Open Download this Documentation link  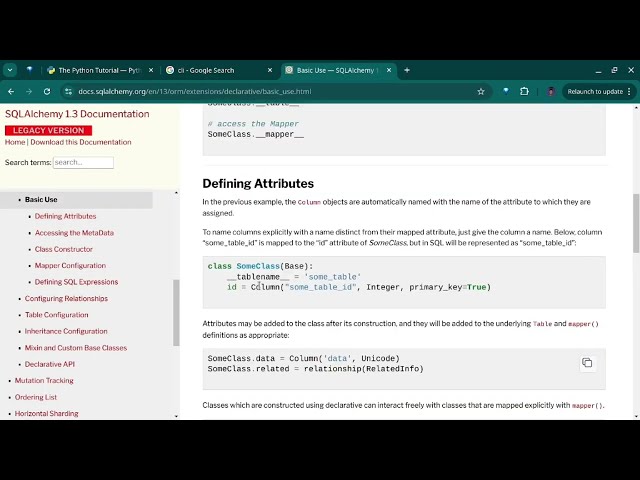pos(81,142)
